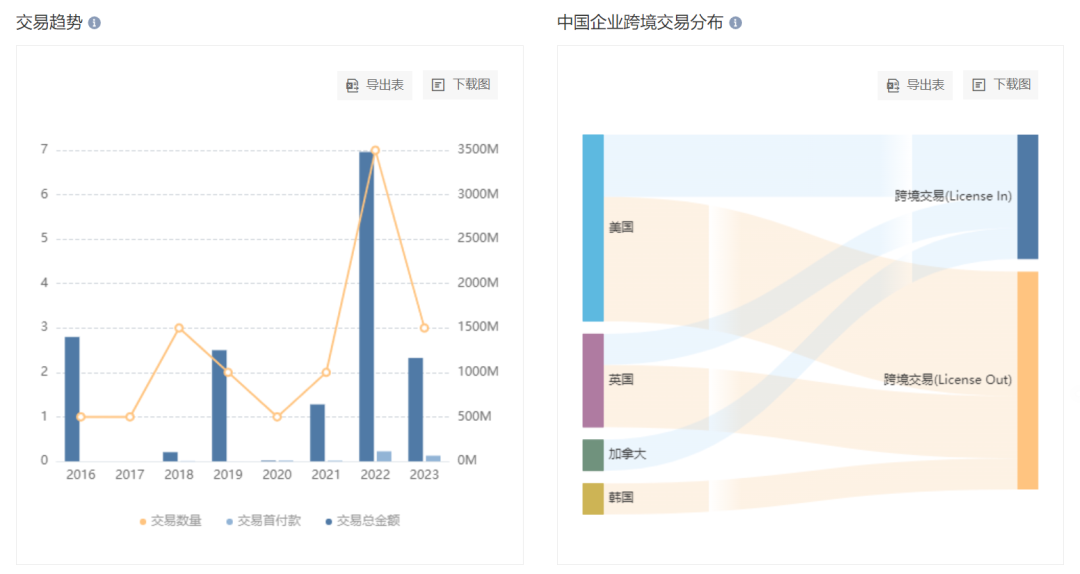This screenshot has height=574, width=1080.
Task: Select the 英国 node in Sankey chart
Action: point(593,380)
